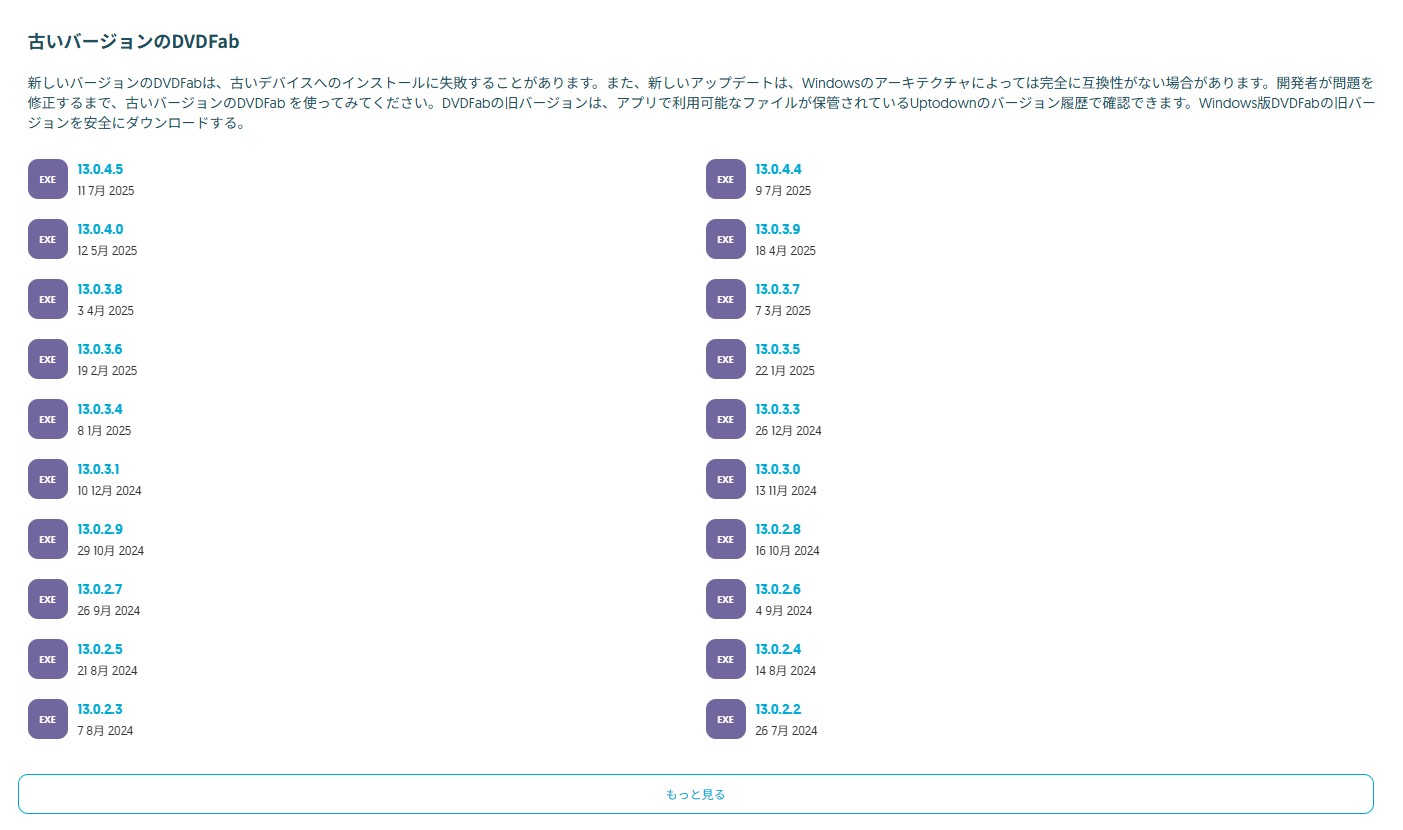Click the EXE icon beside version 13.0.3.0
1403x830 pixels.
[x=726, y=479]
